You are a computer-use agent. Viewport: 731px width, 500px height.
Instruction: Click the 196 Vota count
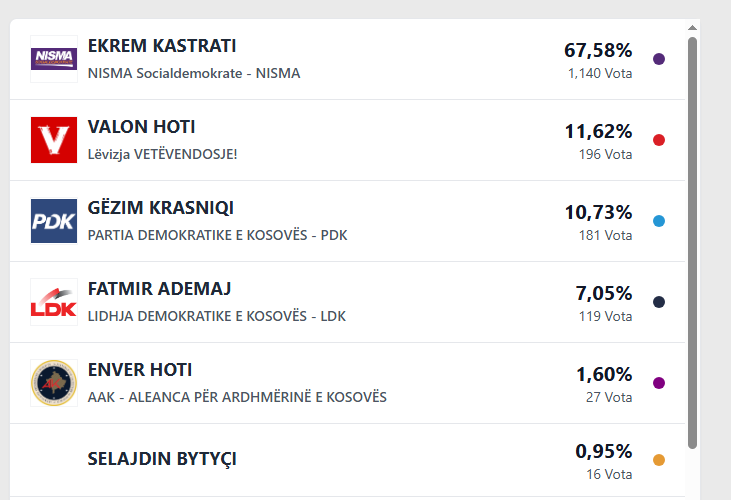(605, 155)
